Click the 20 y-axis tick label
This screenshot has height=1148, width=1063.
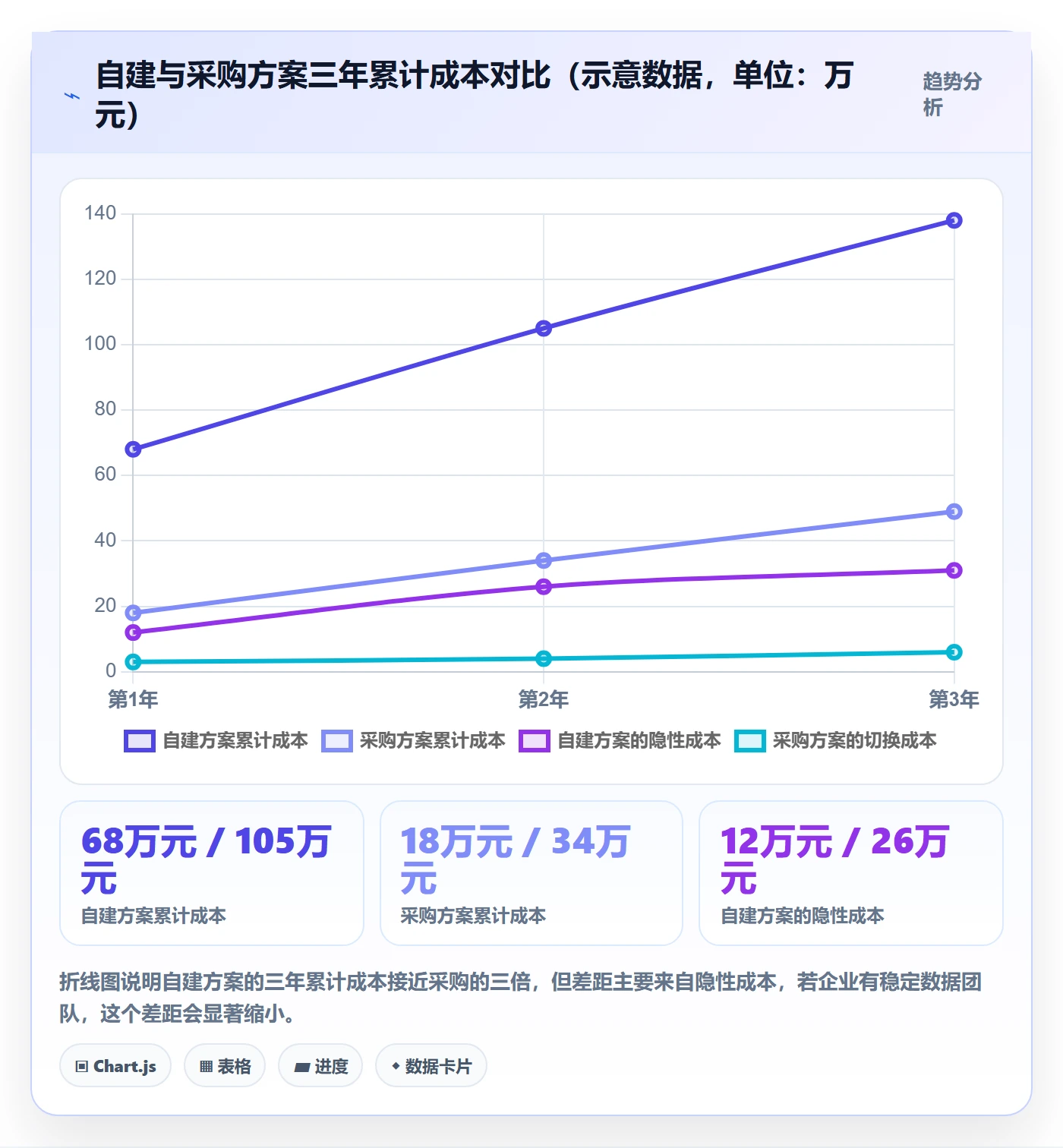point(106,605)
